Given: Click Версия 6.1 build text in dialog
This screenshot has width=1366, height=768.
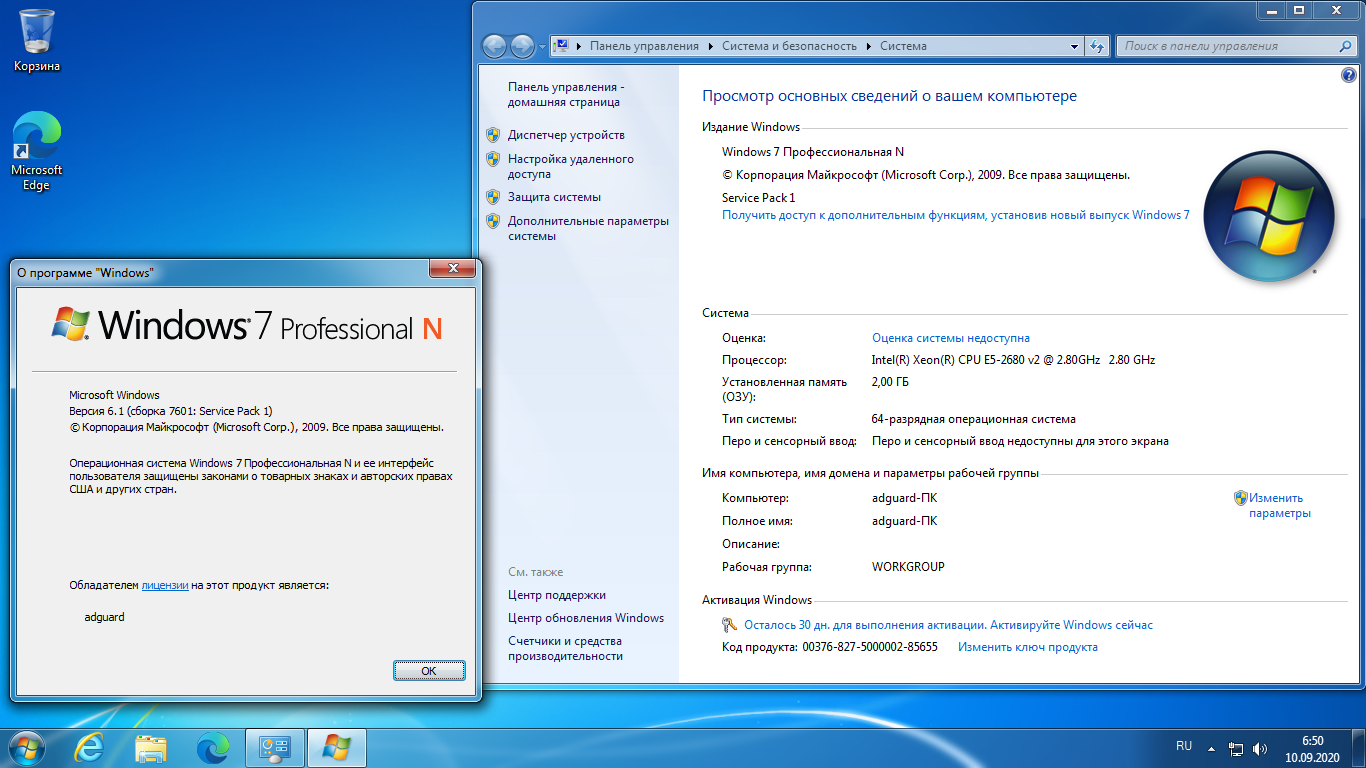Looking at the screenshot, I should pyautogui.click(x=171, y=411).
